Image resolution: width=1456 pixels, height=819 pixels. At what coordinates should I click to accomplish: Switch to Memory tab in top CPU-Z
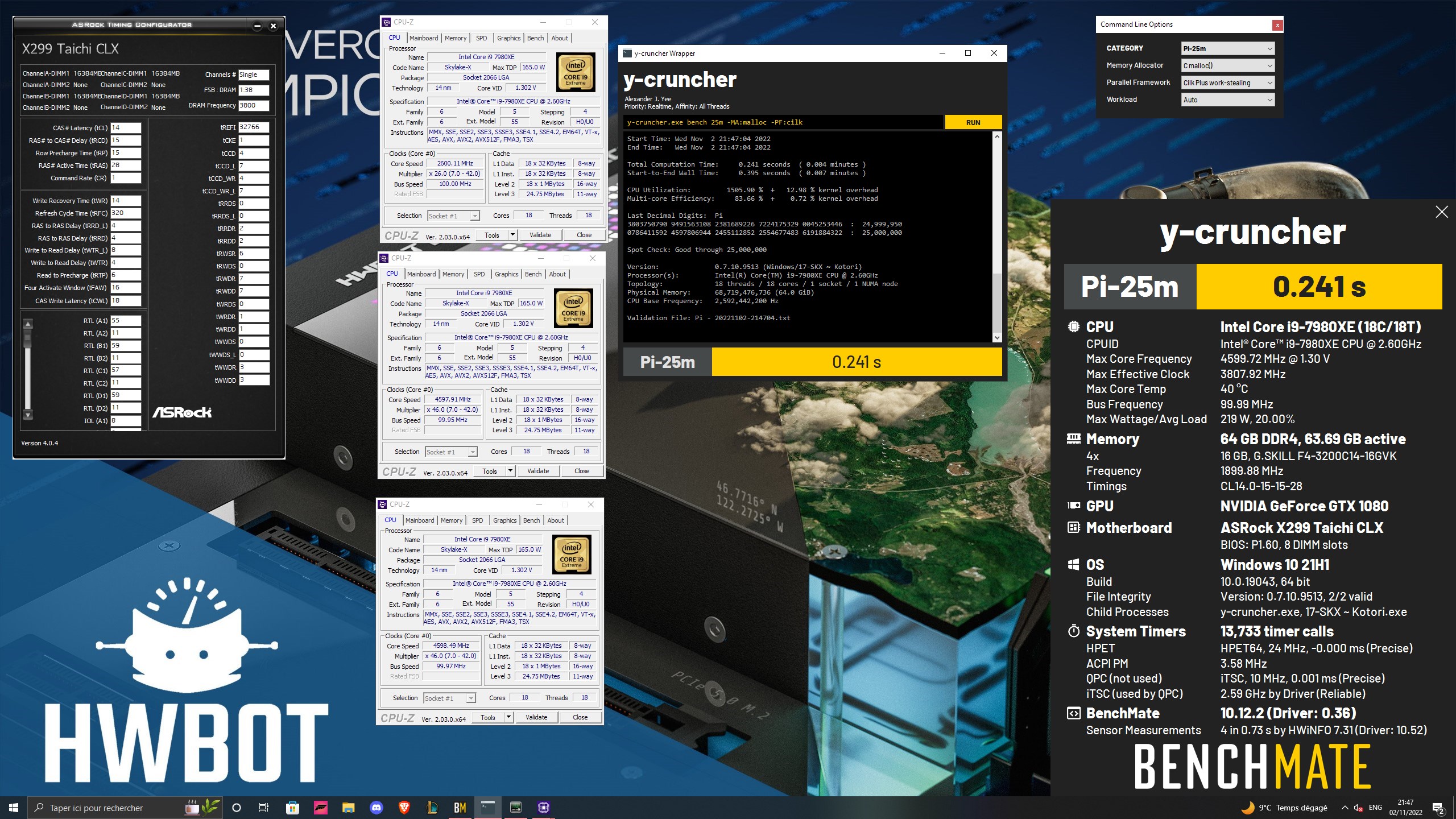pos(456,38)
